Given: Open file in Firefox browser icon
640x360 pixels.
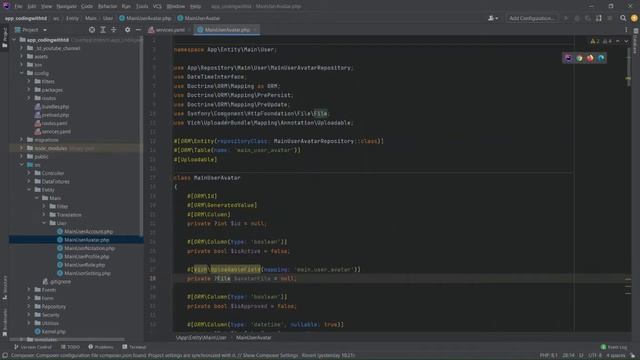Looking at the screenshot, I should tap(590, 58).
